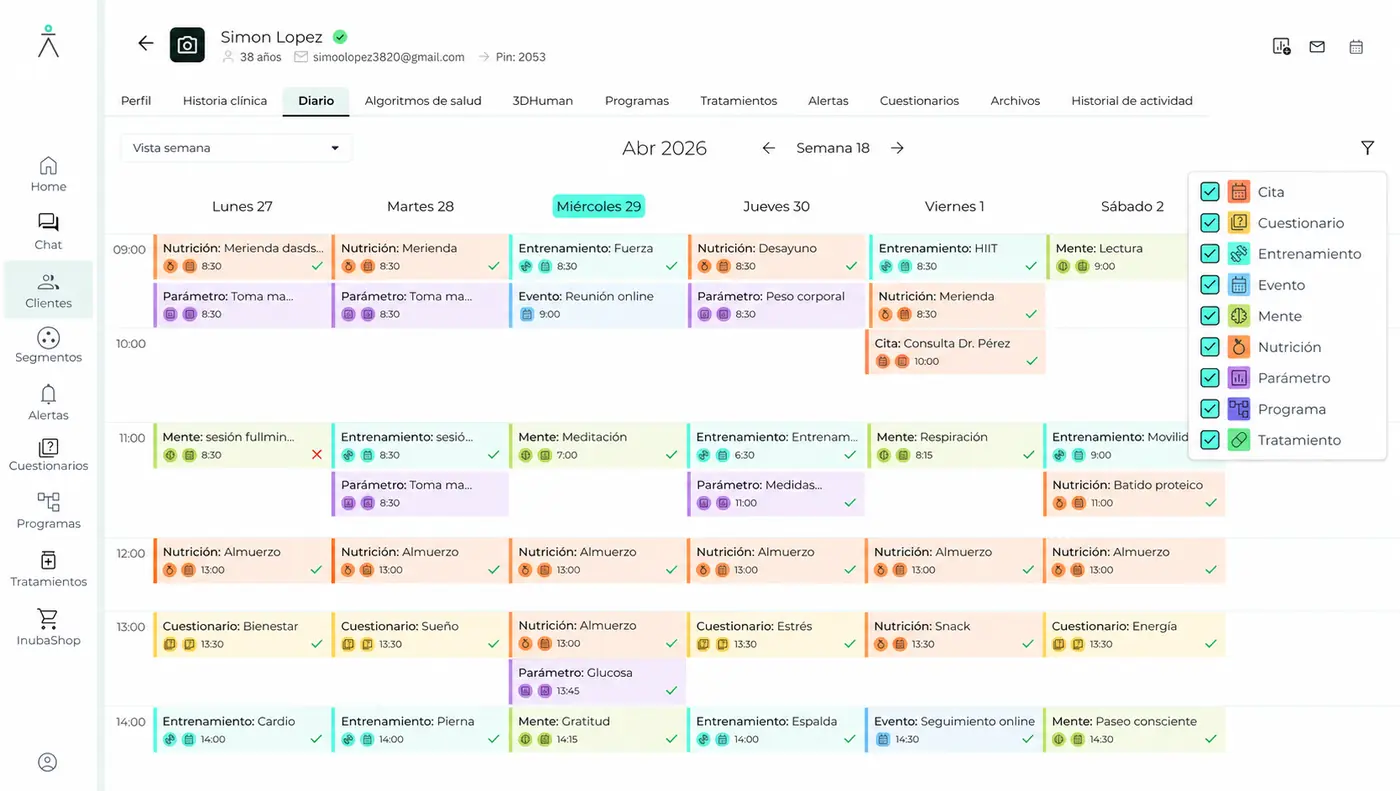The height and width of the screenshot is (791, 1400).
Task: Select the Lunes 27 day header
Action: coord(242,206)
